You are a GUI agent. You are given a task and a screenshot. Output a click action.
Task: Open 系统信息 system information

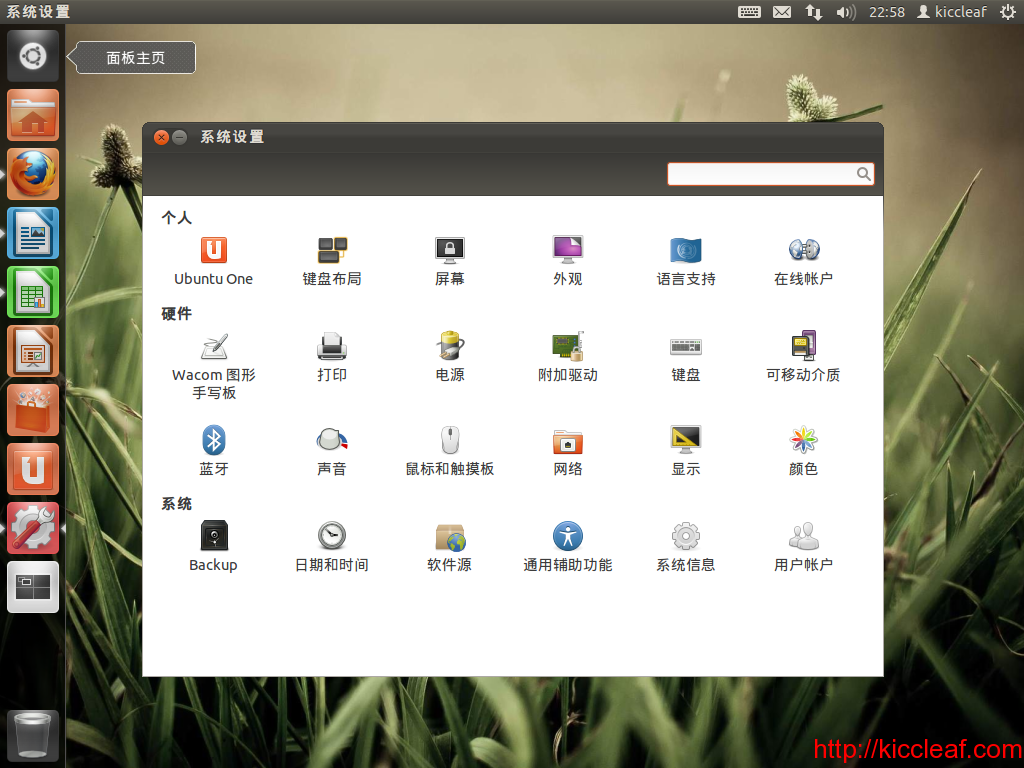coord(686,547)
